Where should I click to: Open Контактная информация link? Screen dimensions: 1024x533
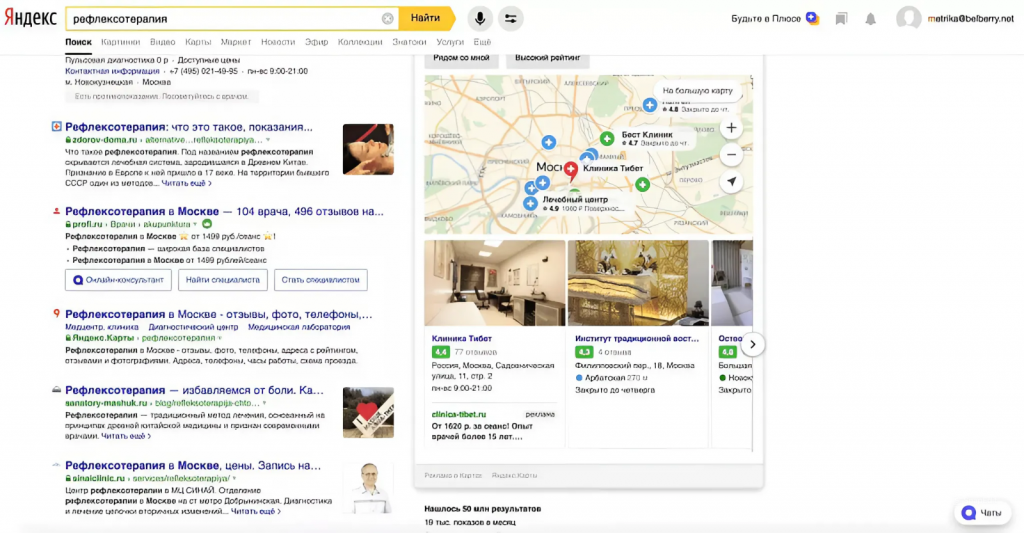coord(112,71)
